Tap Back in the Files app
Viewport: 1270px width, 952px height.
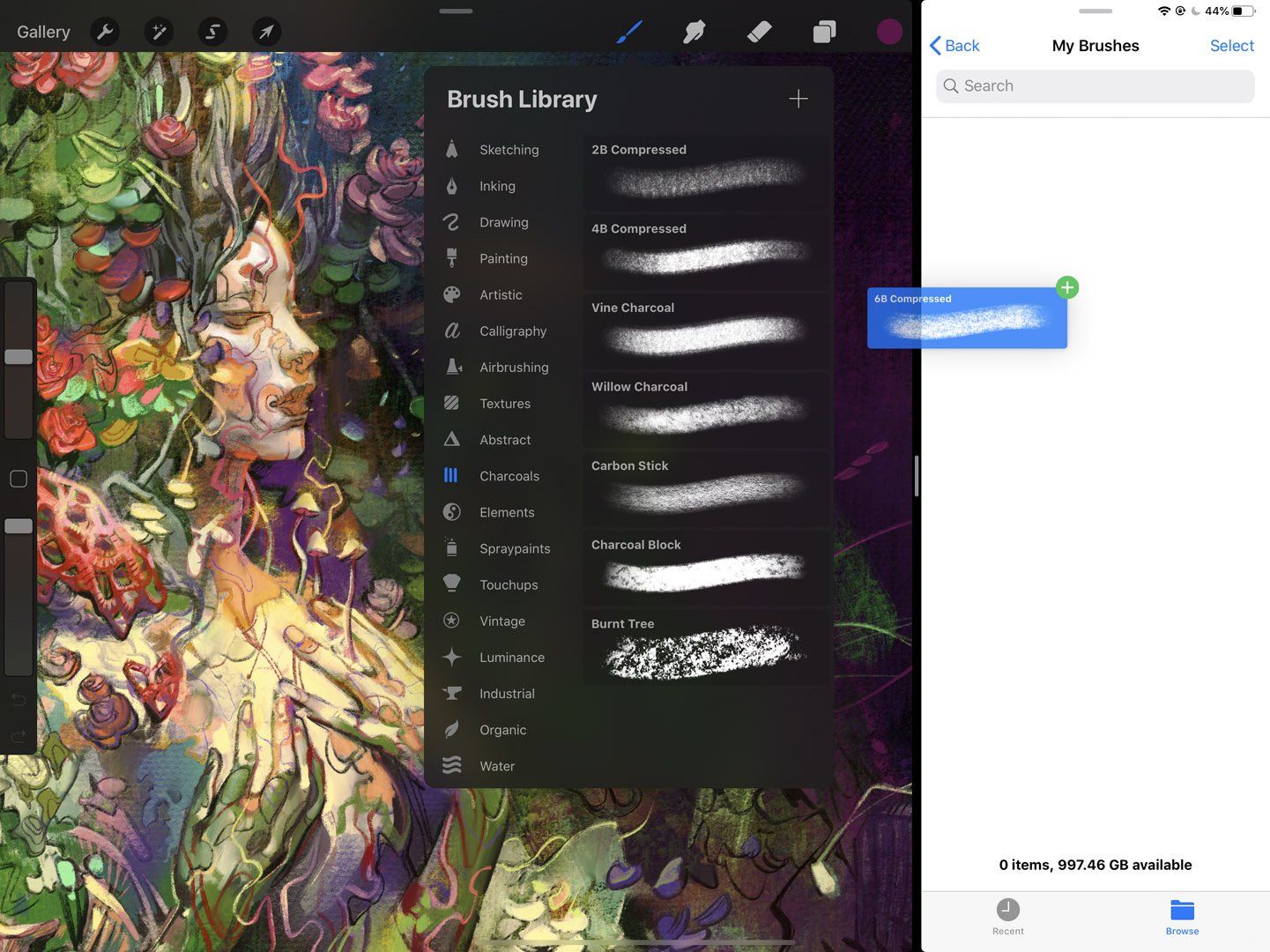tap(954, 45)
